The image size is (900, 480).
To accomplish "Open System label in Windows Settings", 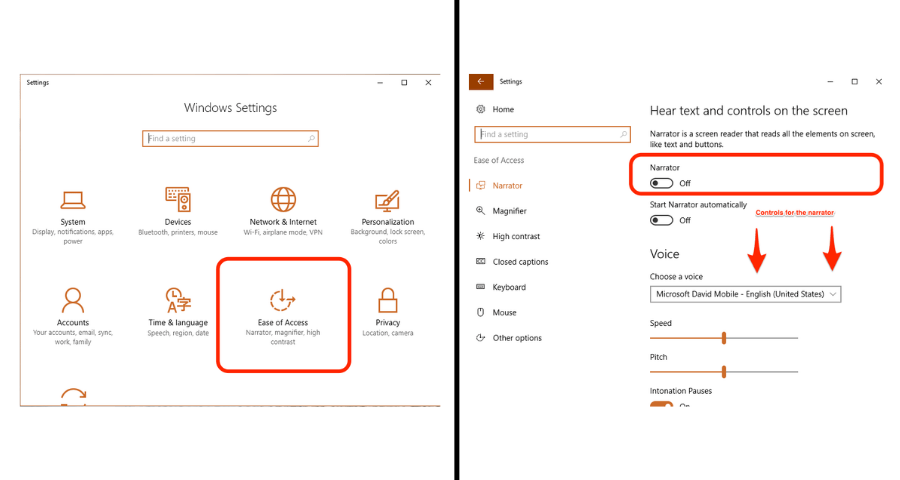I will (73, 222).
